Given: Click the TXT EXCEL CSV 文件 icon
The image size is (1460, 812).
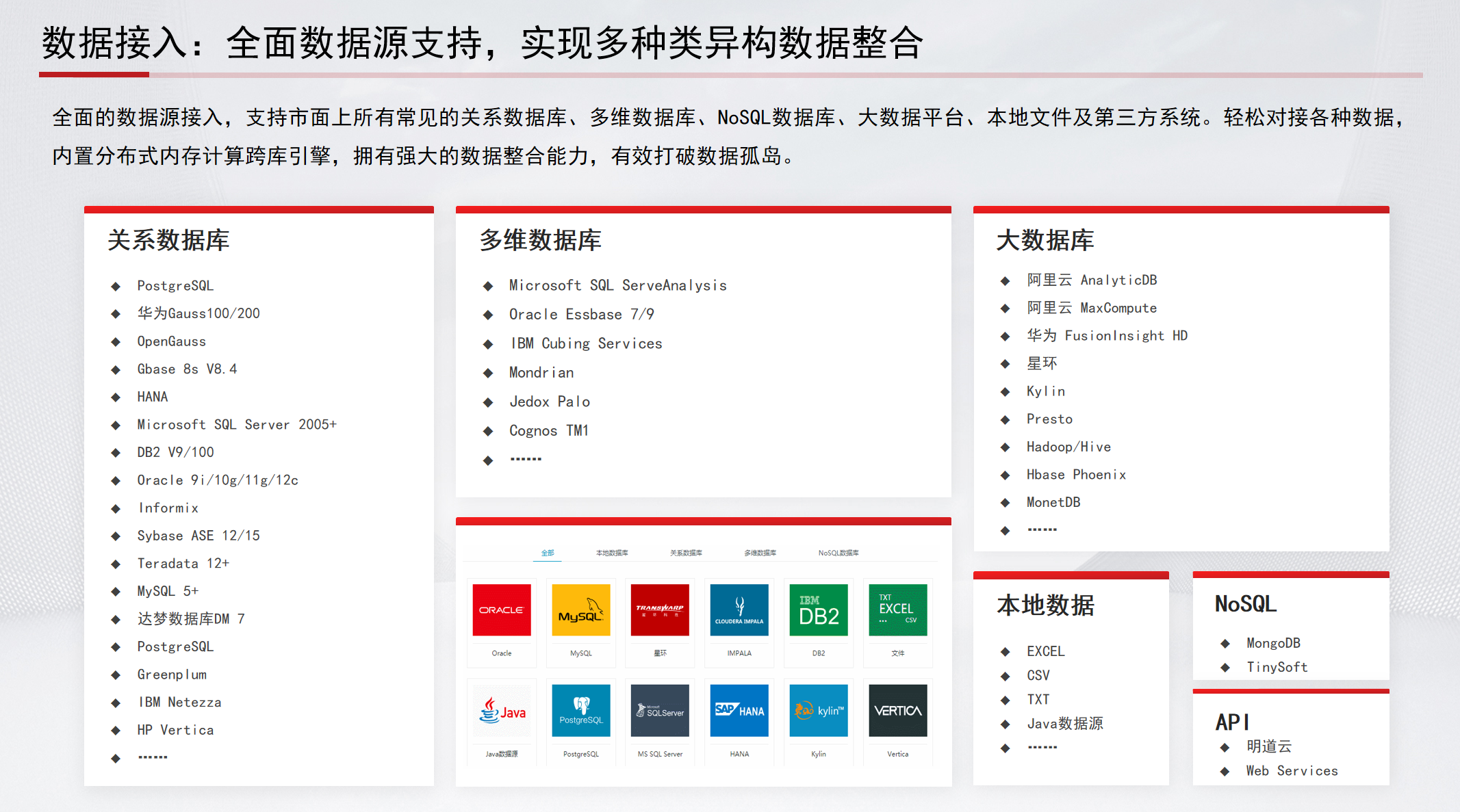Looking at the screenshot, I should tap(898, 610).
